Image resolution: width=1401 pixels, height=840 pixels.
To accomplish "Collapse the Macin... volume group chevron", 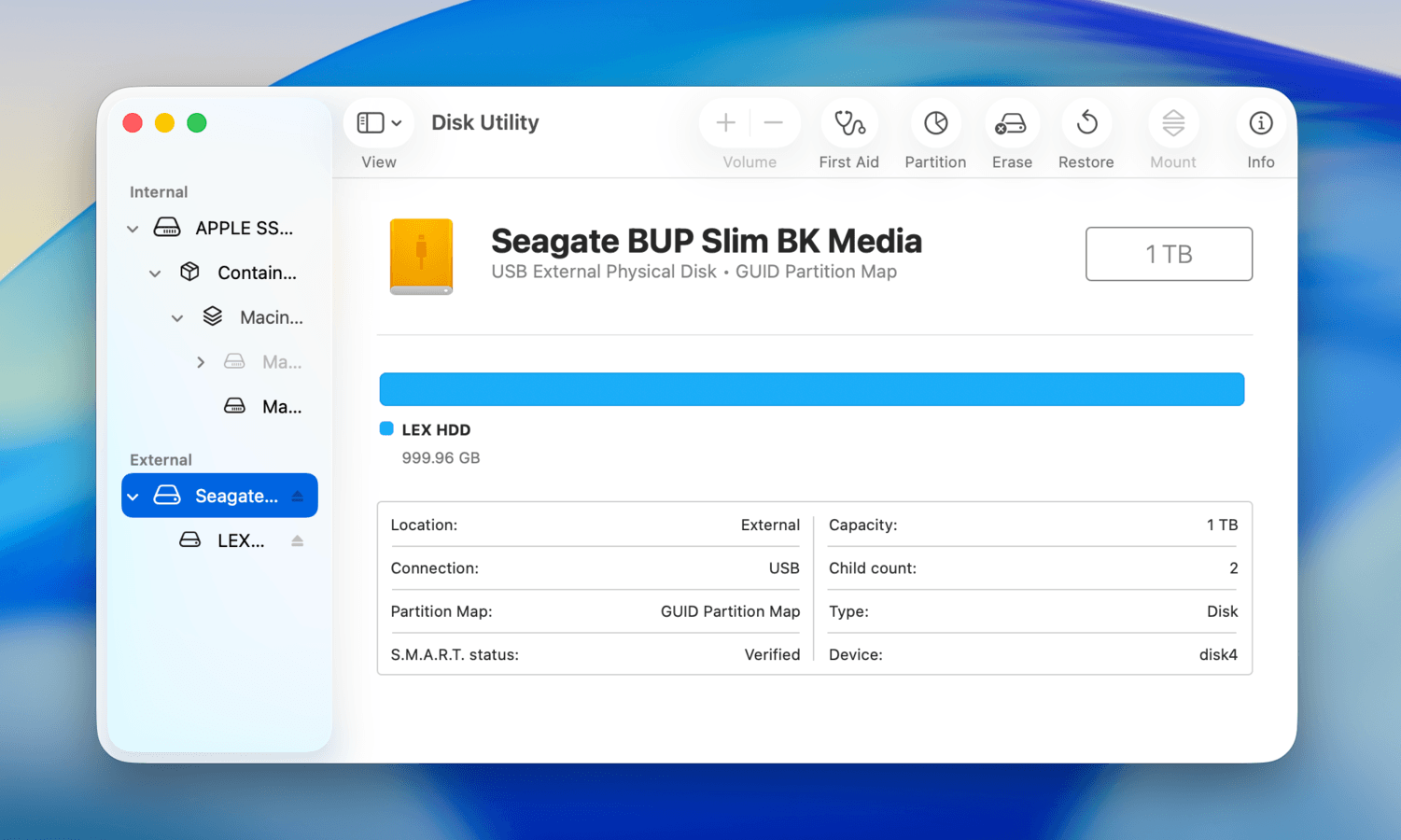I will 177,318.
